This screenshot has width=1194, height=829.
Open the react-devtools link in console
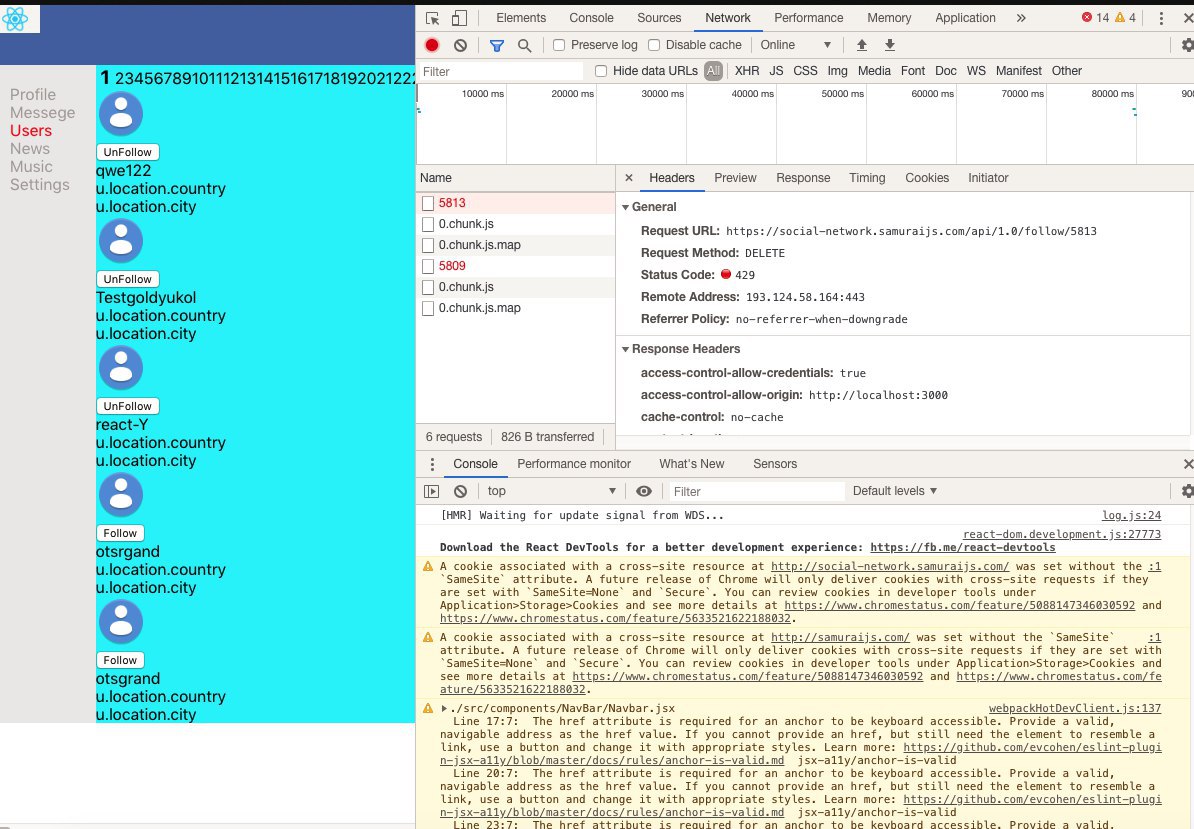click(963, 547)
